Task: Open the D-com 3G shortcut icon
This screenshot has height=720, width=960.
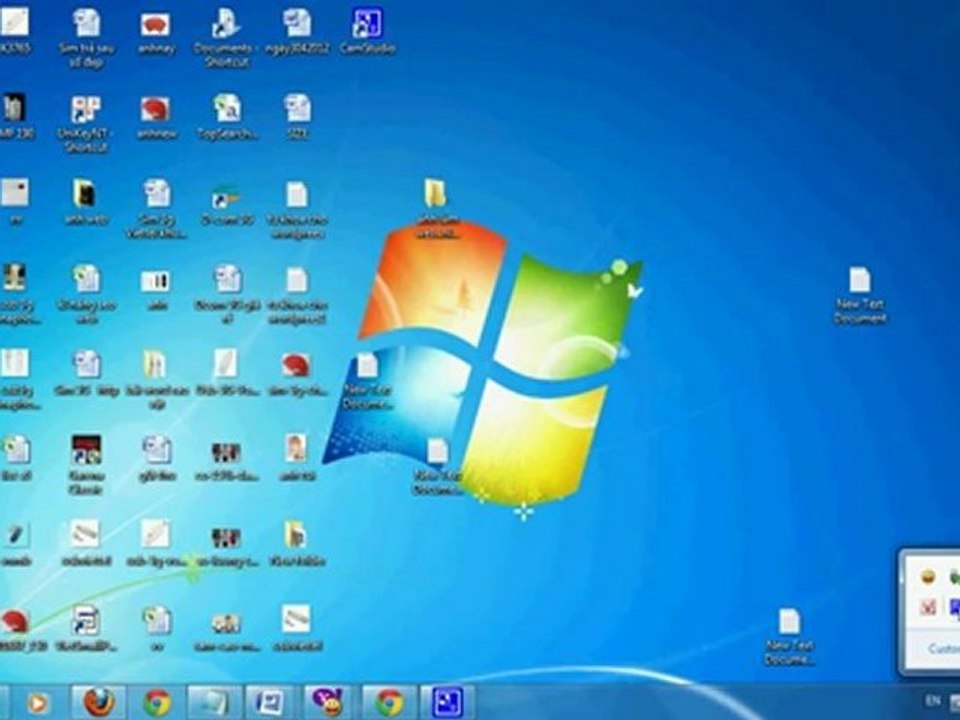Action: [227, 202]
